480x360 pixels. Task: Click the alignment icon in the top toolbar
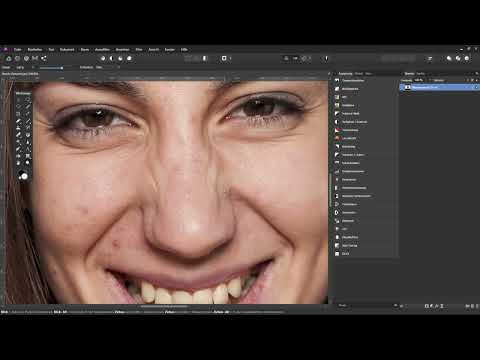pos(430,58)
